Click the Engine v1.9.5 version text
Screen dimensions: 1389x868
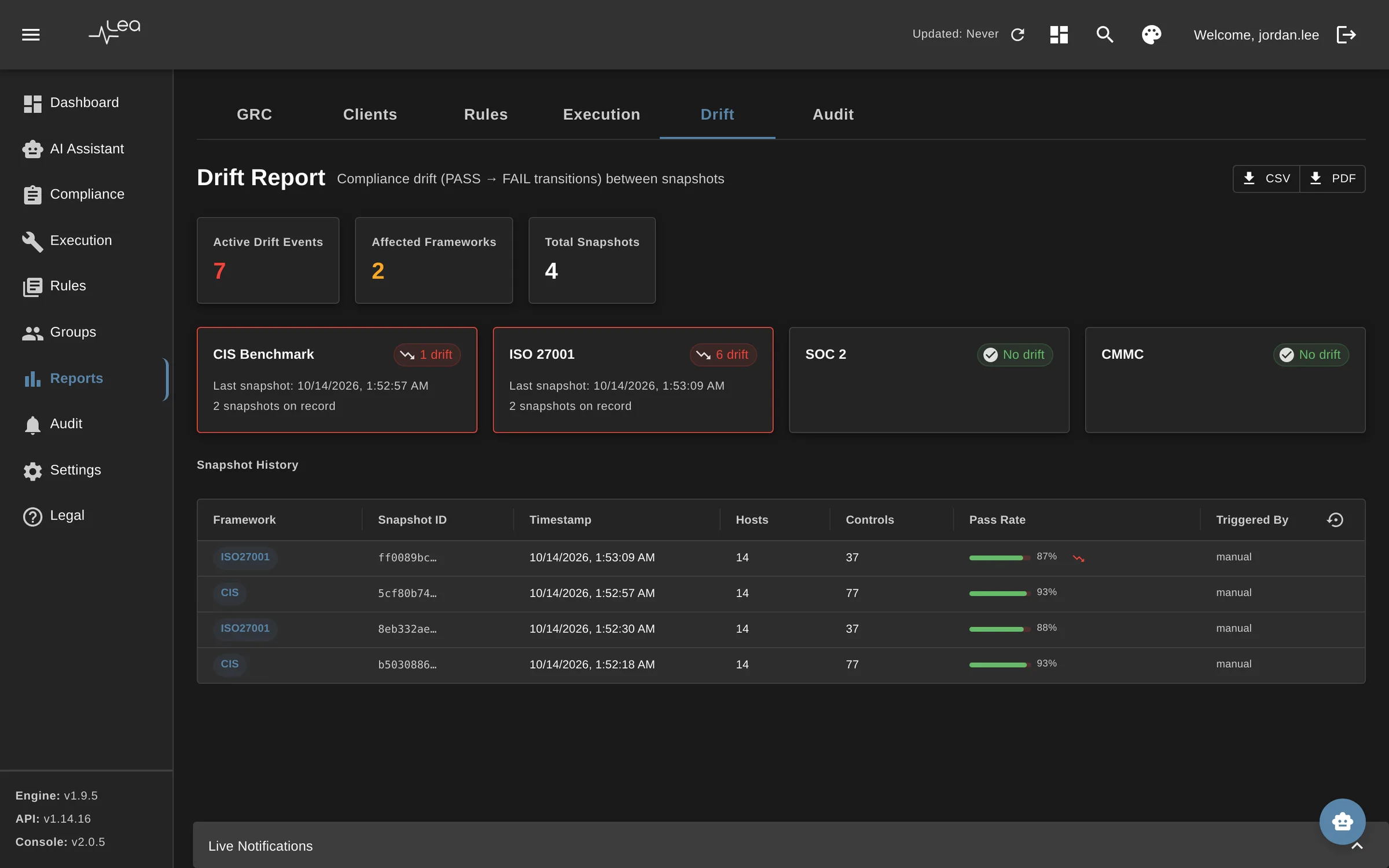pyautogui.click(x=56, y=796)
